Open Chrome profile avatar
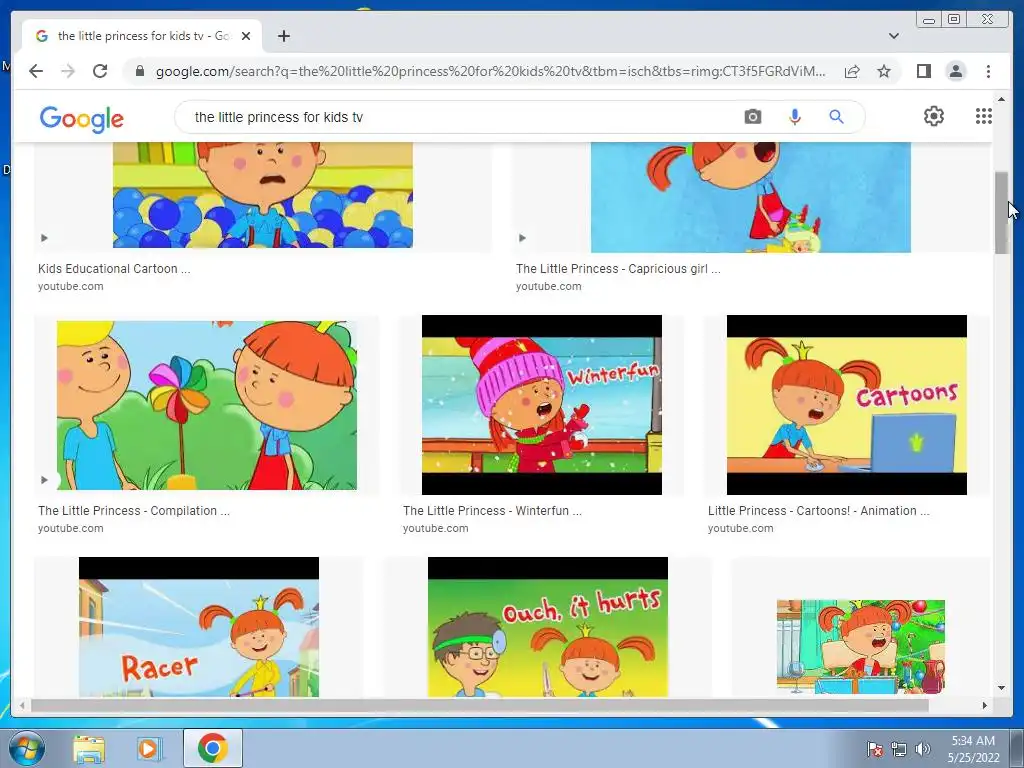 955,71
